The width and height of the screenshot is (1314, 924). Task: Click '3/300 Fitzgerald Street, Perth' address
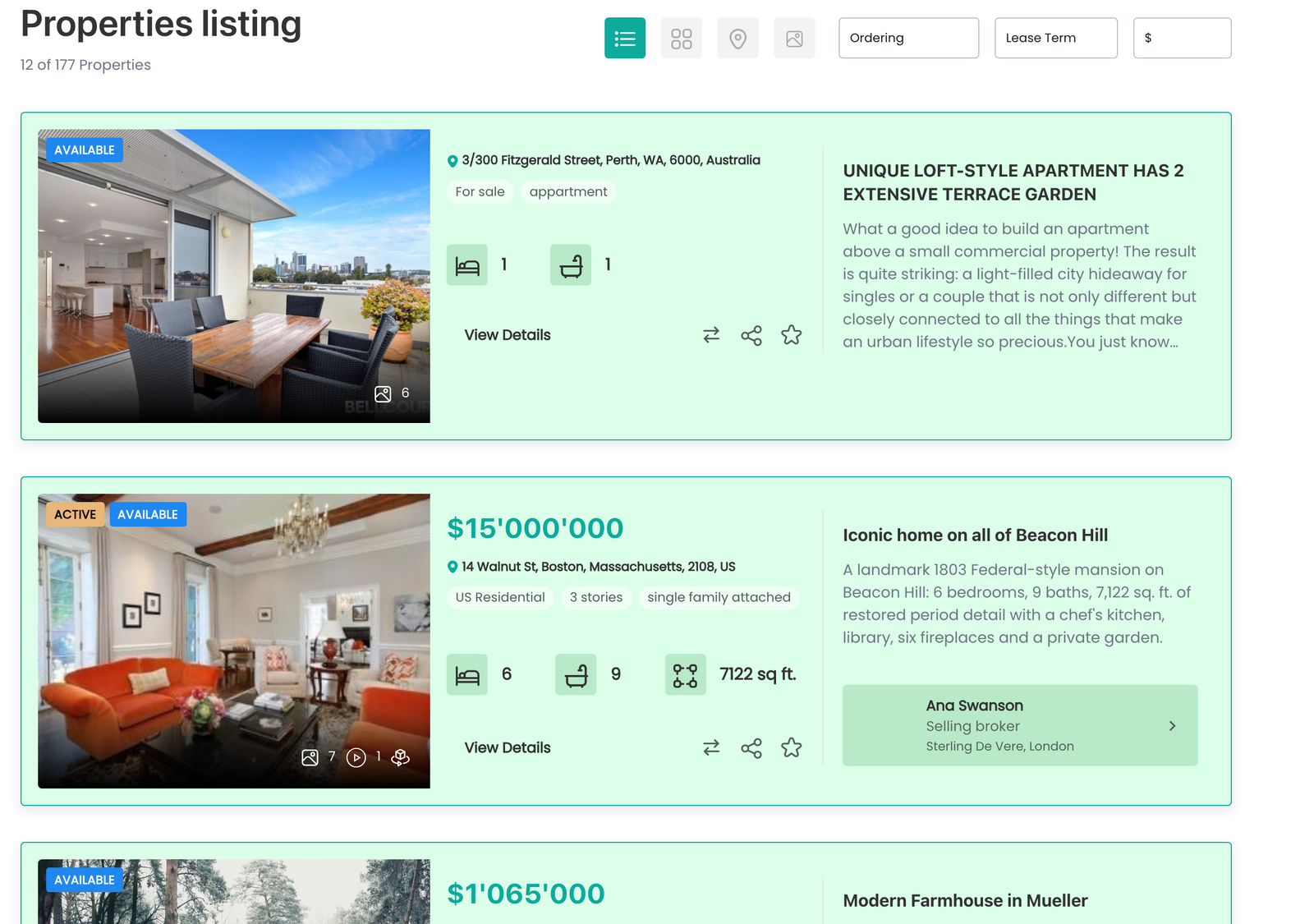click(x=611, y=160)
